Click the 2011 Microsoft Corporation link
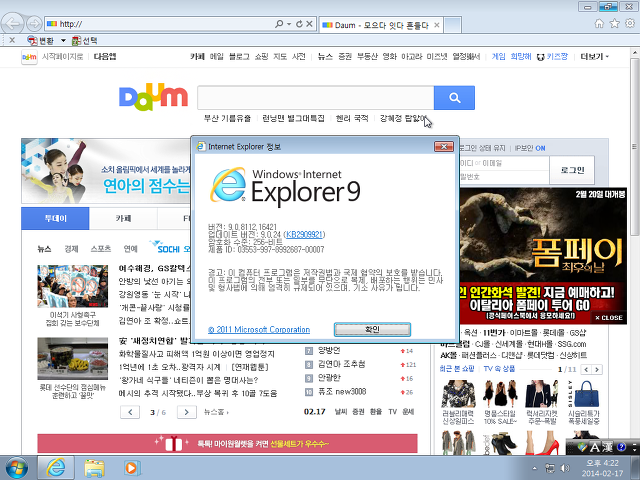The height and width of the screenshot is (480, 640). [x=259, y=329]
